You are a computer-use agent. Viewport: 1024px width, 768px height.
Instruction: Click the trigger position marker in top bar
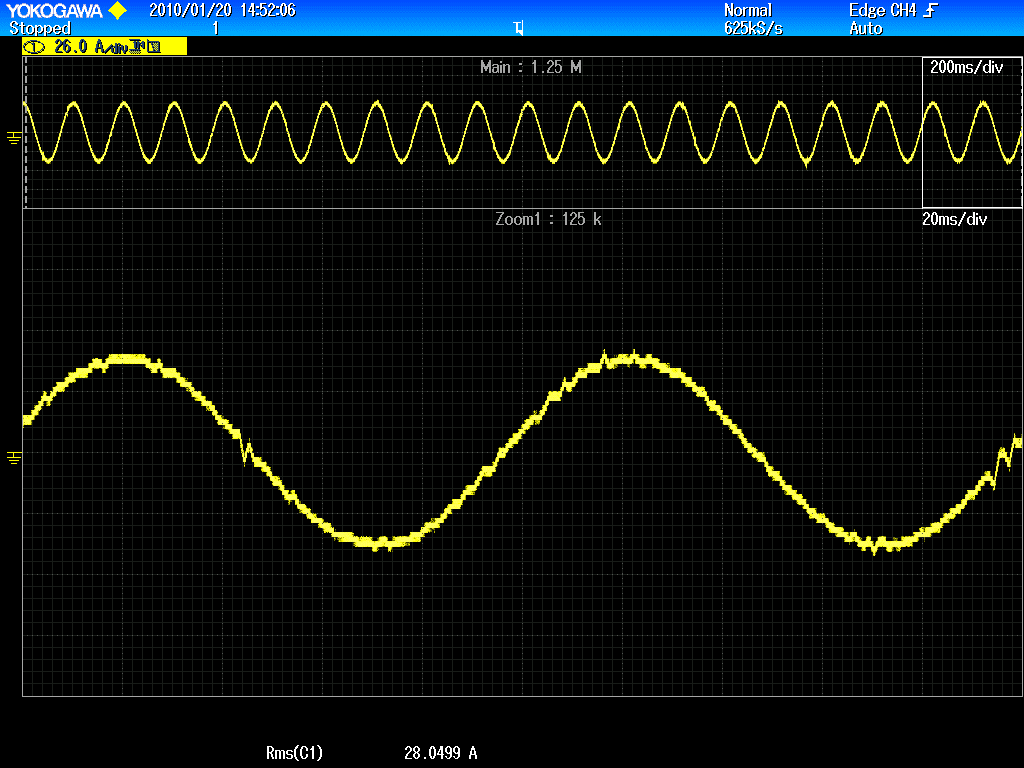(518, 28)
